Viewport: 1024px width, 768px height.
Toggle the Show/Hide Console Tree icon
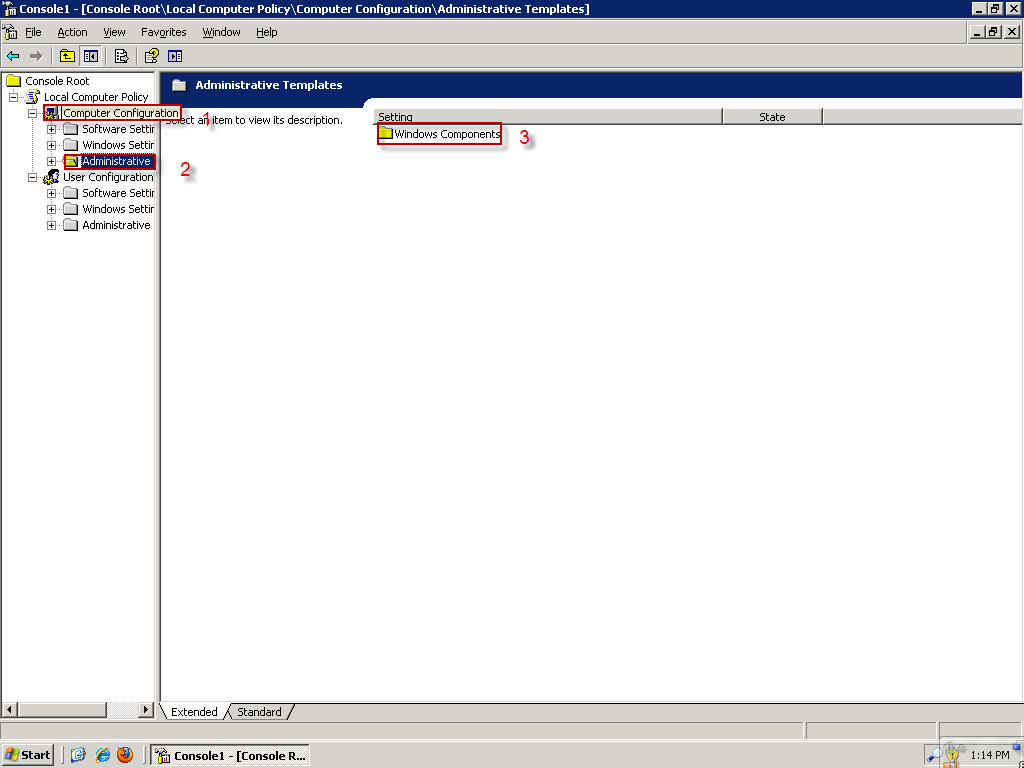click(90, 56)
